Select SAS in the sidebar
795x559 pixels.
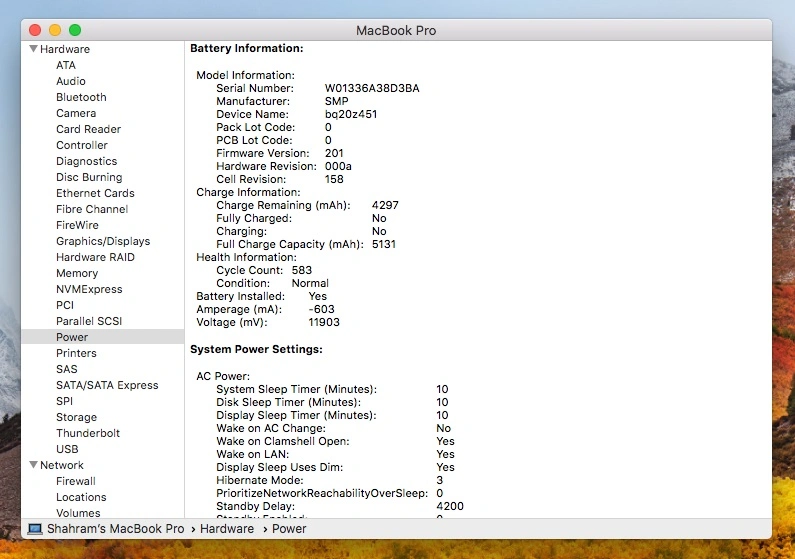tap(66, 369)
